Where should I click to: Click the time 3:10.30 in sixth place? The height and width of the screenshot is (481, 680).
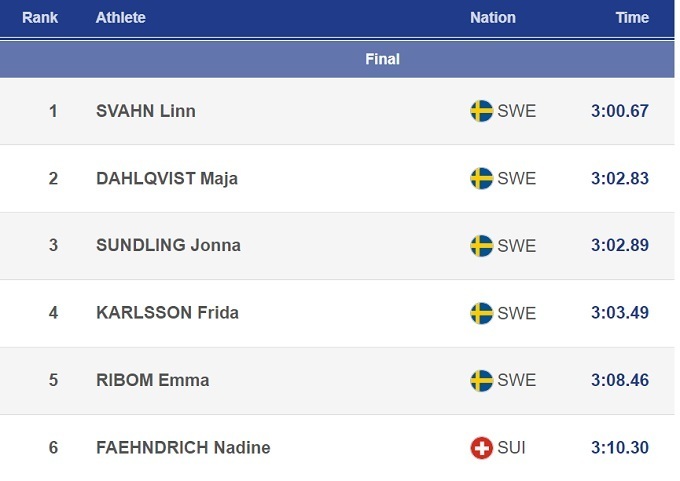point(619,448)
